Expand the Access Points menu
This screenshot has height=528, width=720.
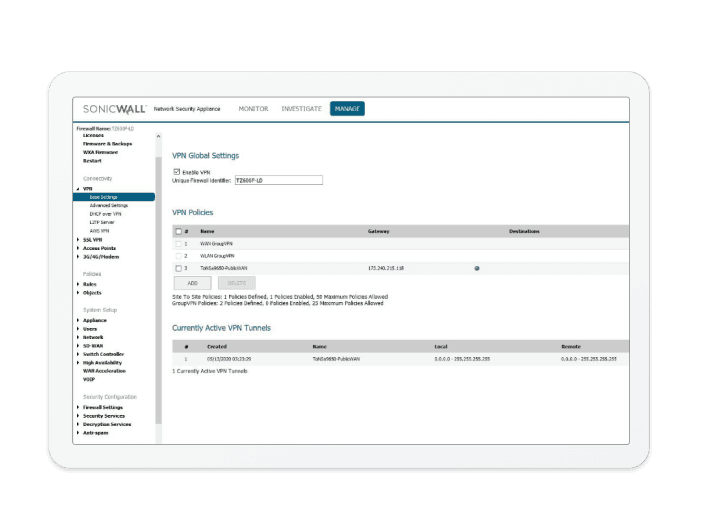click(x=78, y=248)
